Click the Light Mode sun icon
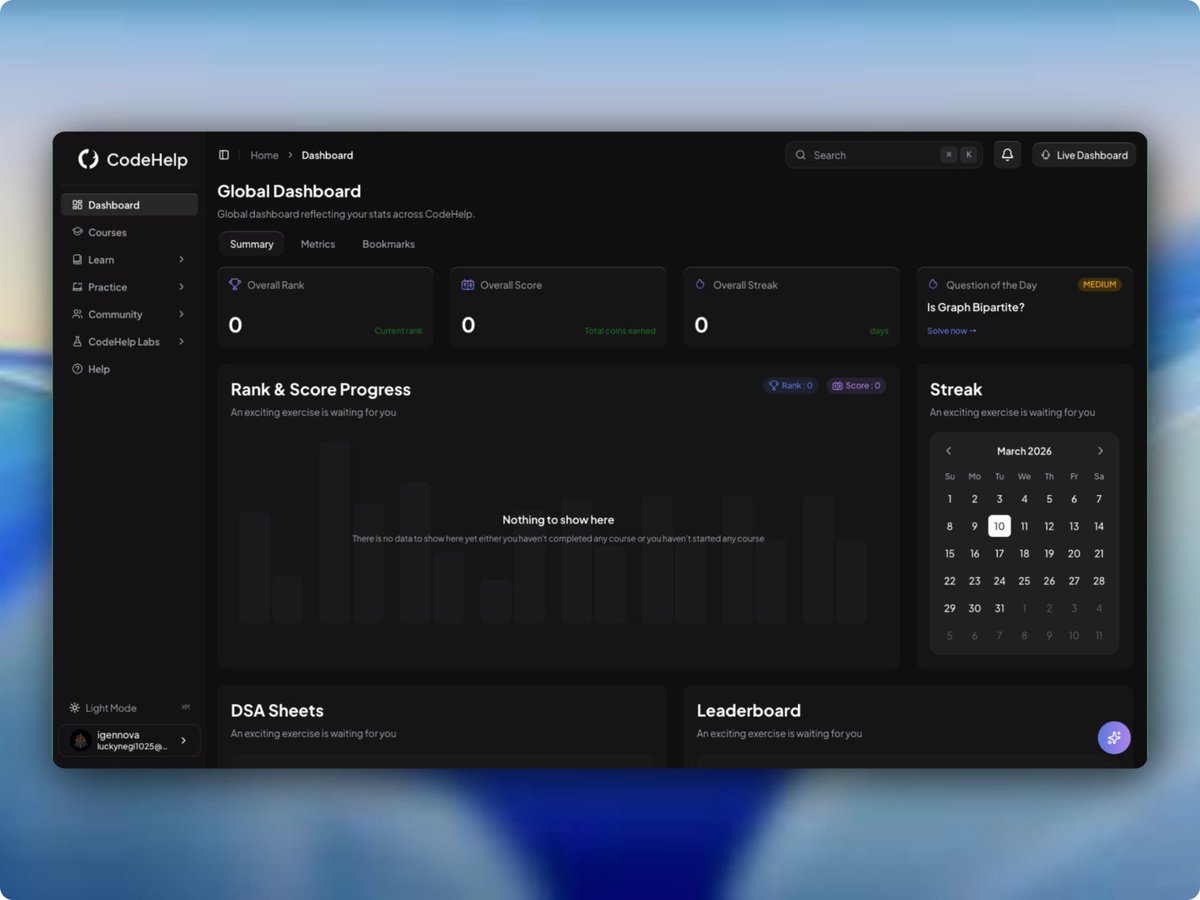 (x=74, y=708)
